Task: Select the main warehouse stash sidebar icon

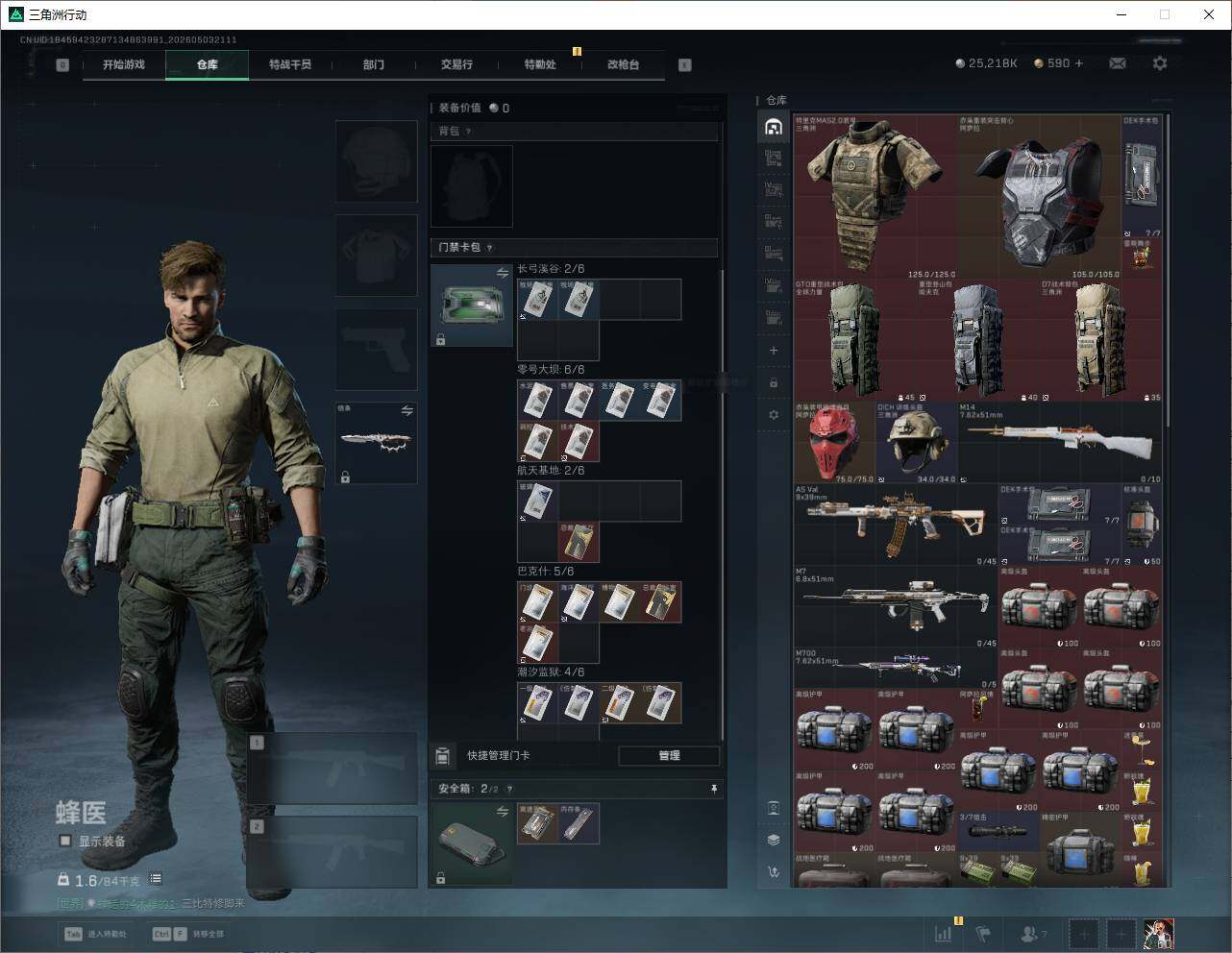Action: pyautogui.click(x=774, y=127)
